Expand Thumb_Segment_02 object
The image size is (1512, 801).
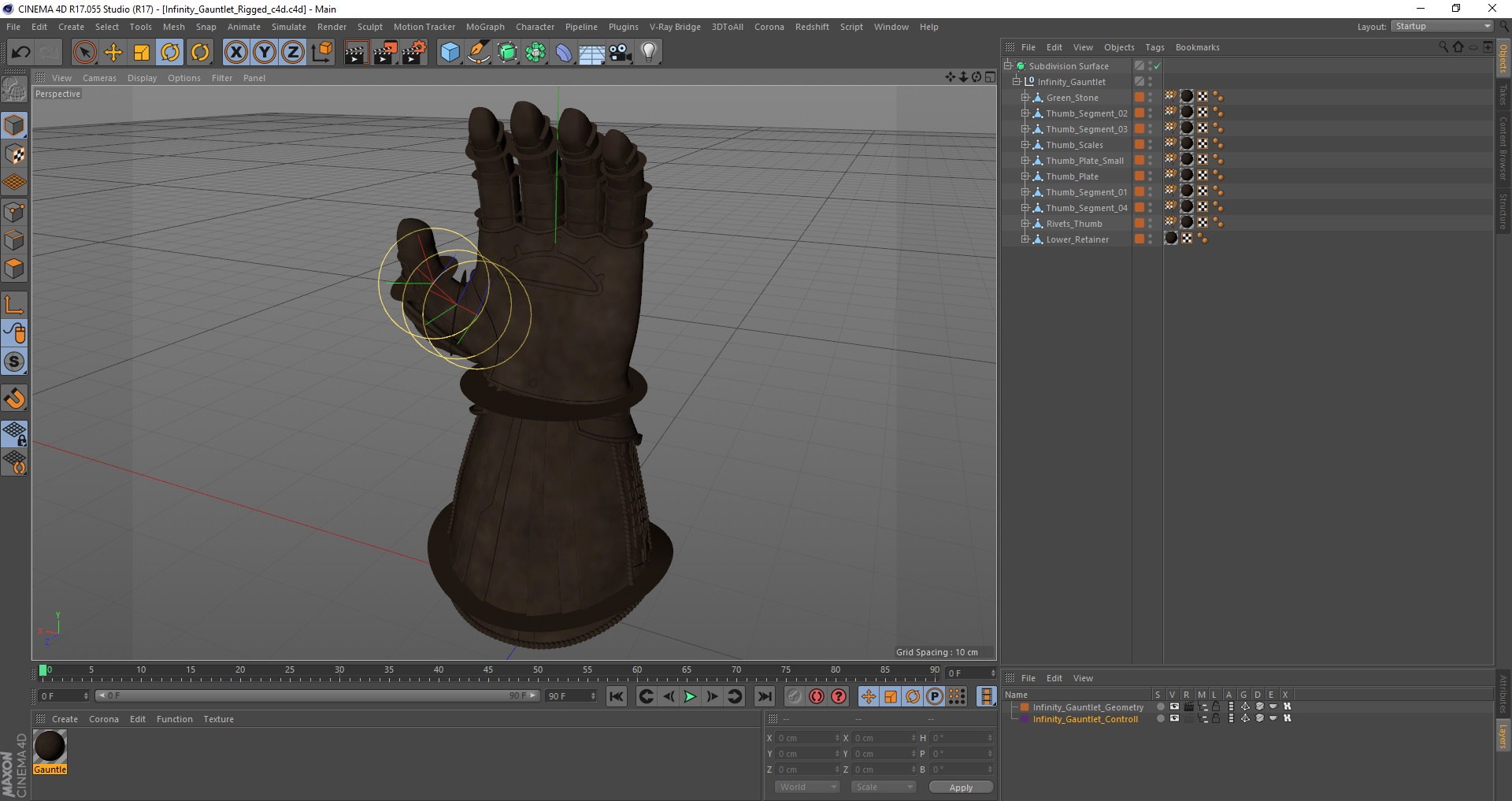(x=1025, y=113)
